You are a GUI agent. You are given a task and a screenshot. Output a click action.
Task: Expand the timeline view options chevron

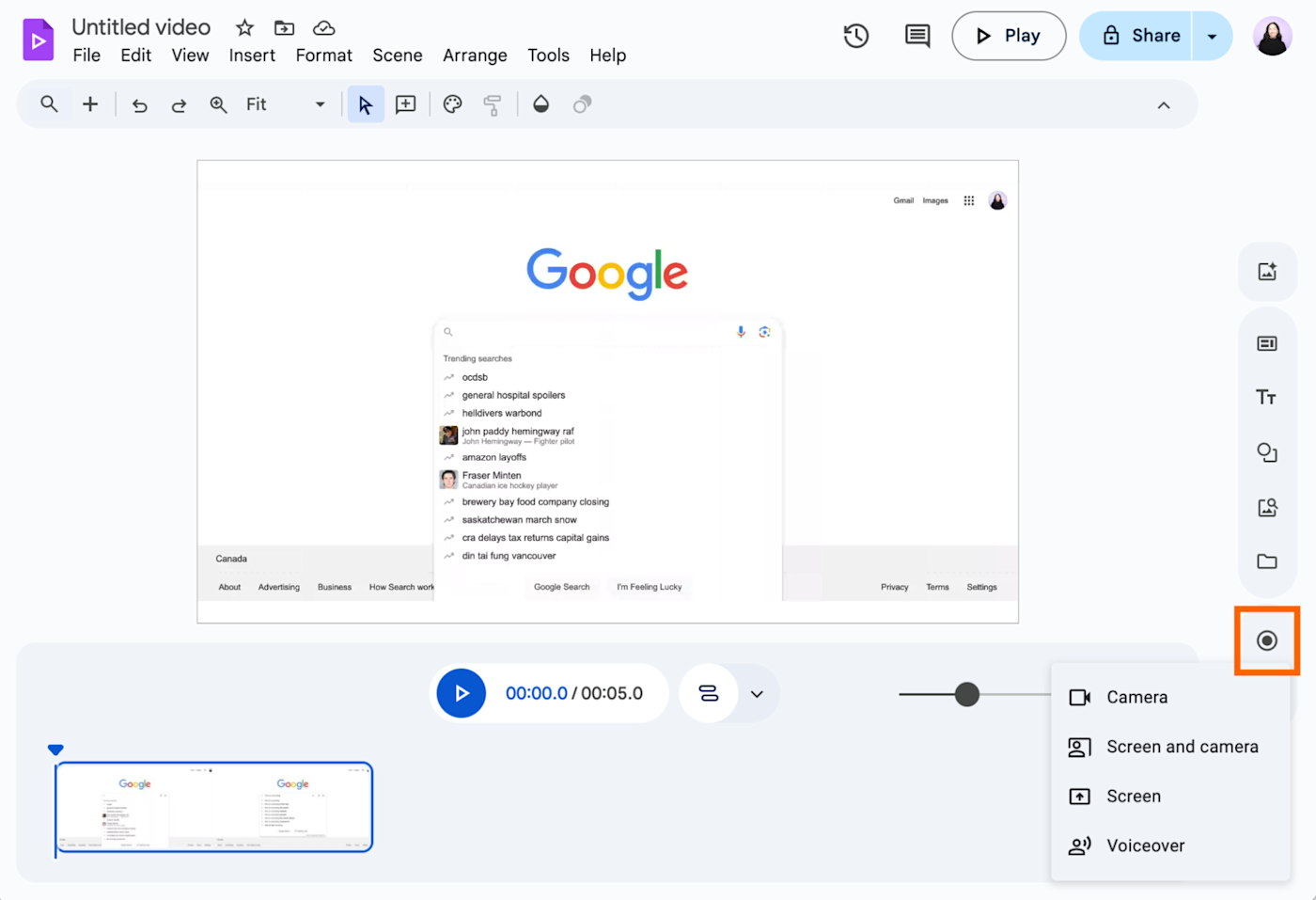(757, 694)
